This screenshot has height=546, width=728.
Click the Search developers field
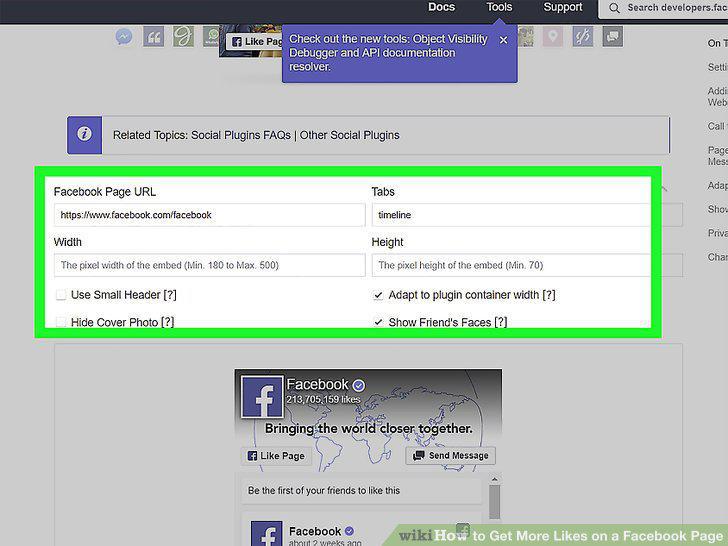[664, 8]
